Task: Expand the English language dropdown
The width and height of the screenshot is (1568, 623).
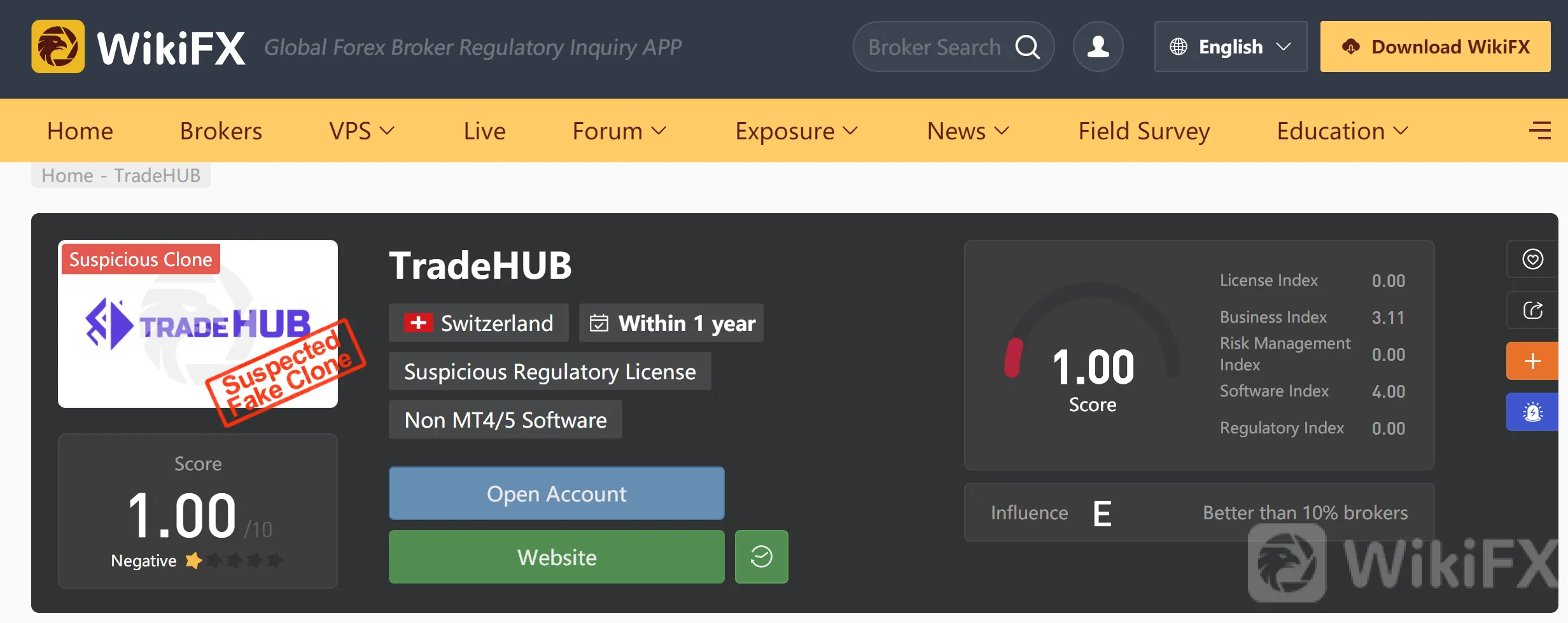Action: click(1231, 46)
